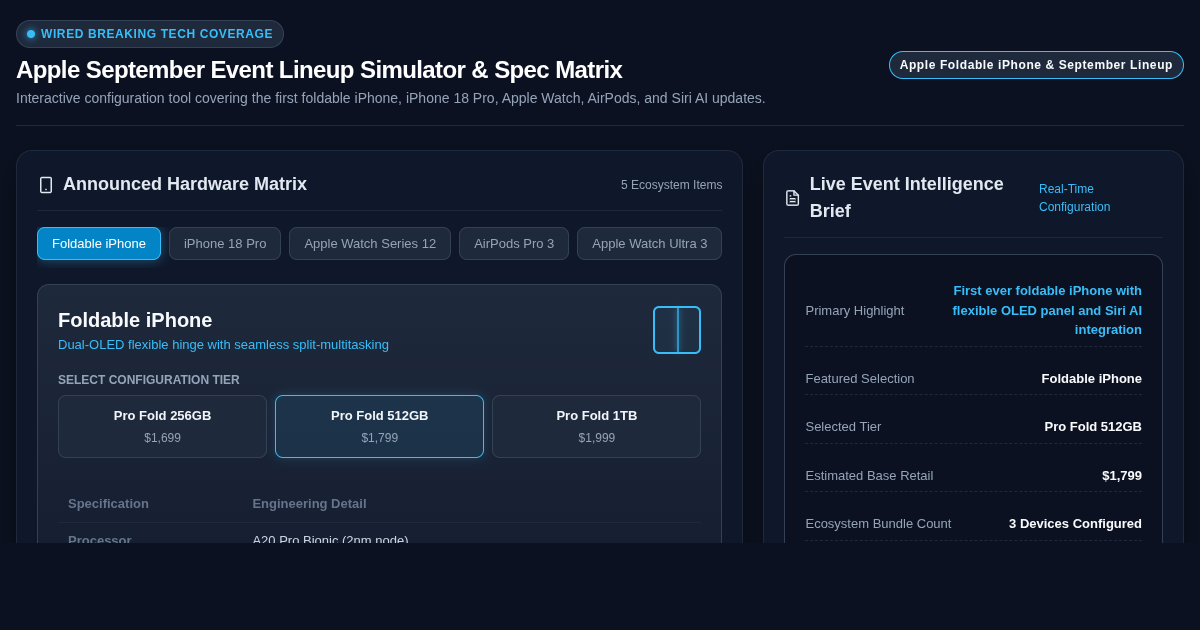Image resolution: width=1200 pixels, height=630 pixels.
Task: Click the Estimated Base Retail label
Action: pyautogui.click(x=869, y=476)
